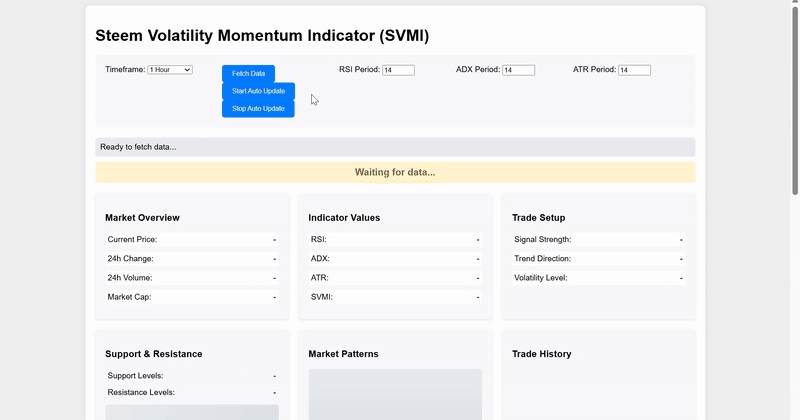Image resolution: width=800 pixels, height=420 pixels.
Task: Click the 'Ready to fetch data...' status text
Action: (x=138, y=147)
